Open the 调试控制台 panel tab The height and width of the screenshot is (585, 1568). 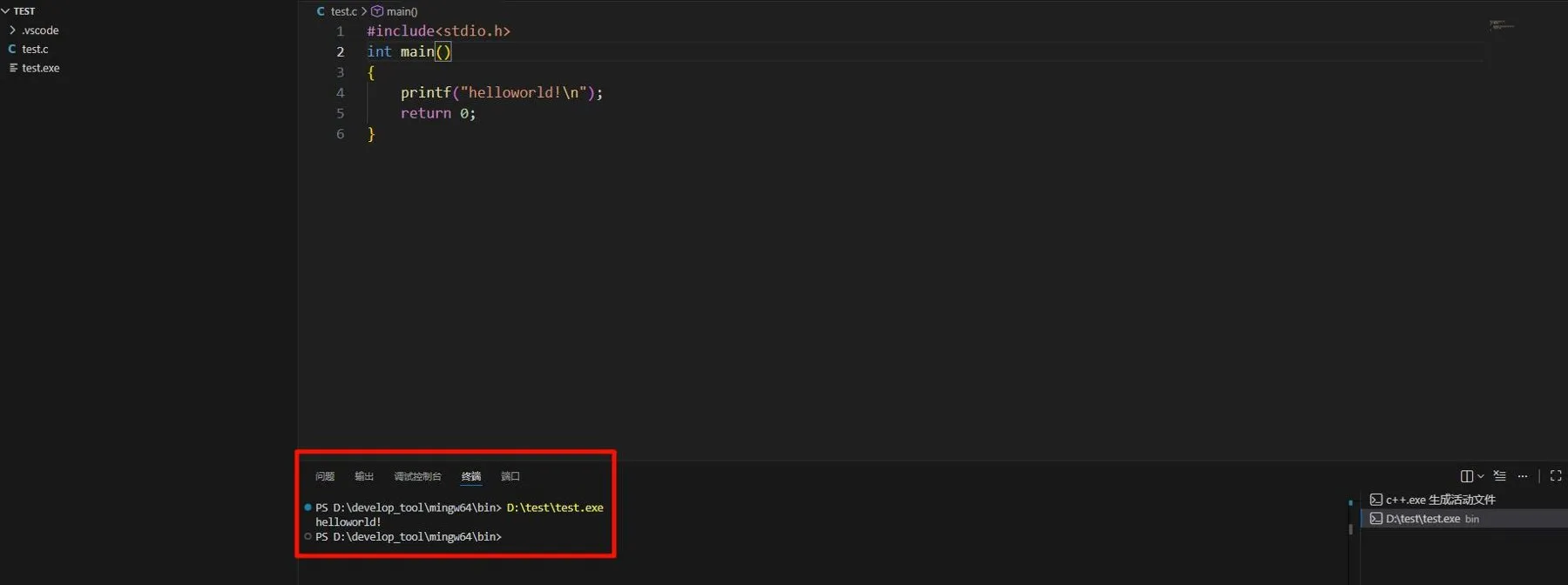pyautogui.click(x=417, y=476)
